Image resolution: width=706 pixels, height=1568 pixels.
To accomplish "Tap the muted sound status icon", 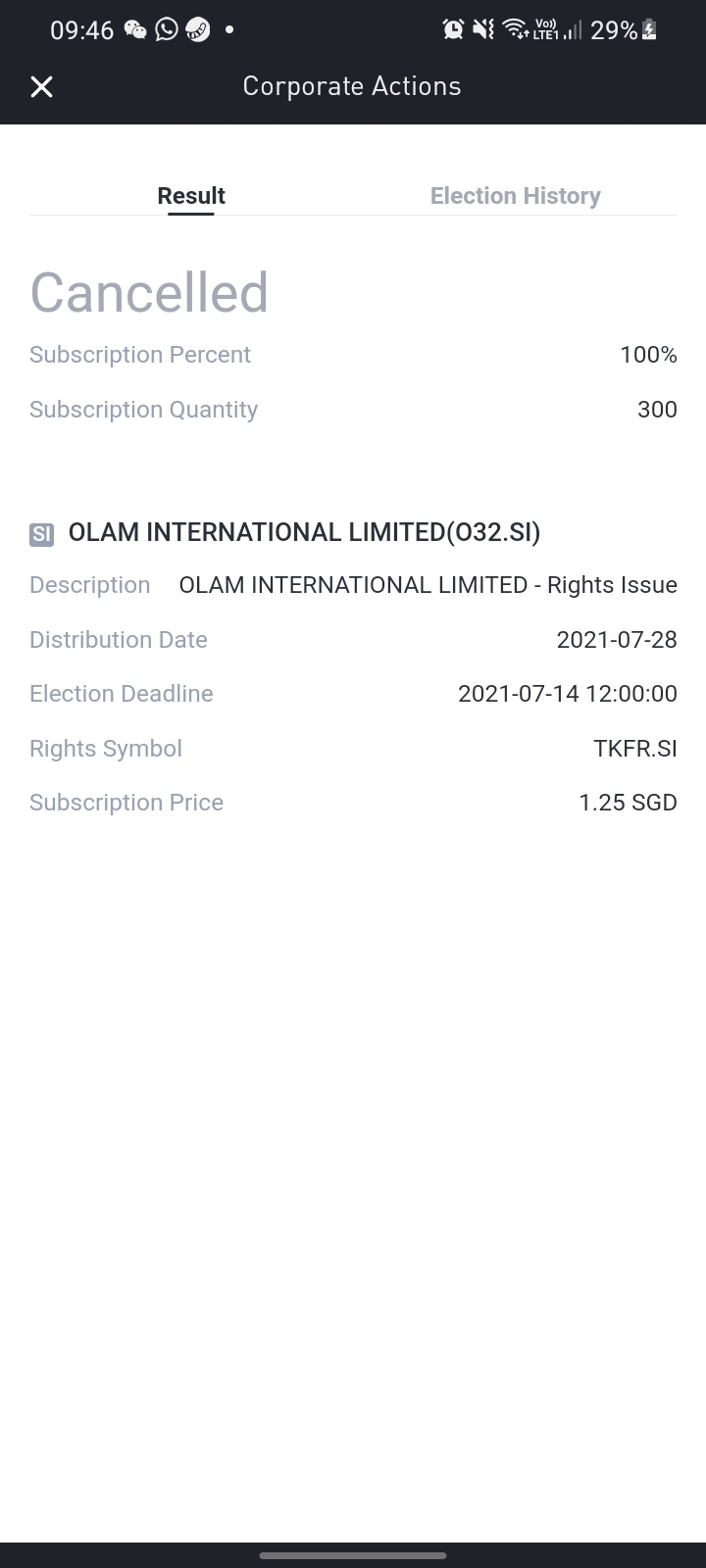I will tap(483, 30).
